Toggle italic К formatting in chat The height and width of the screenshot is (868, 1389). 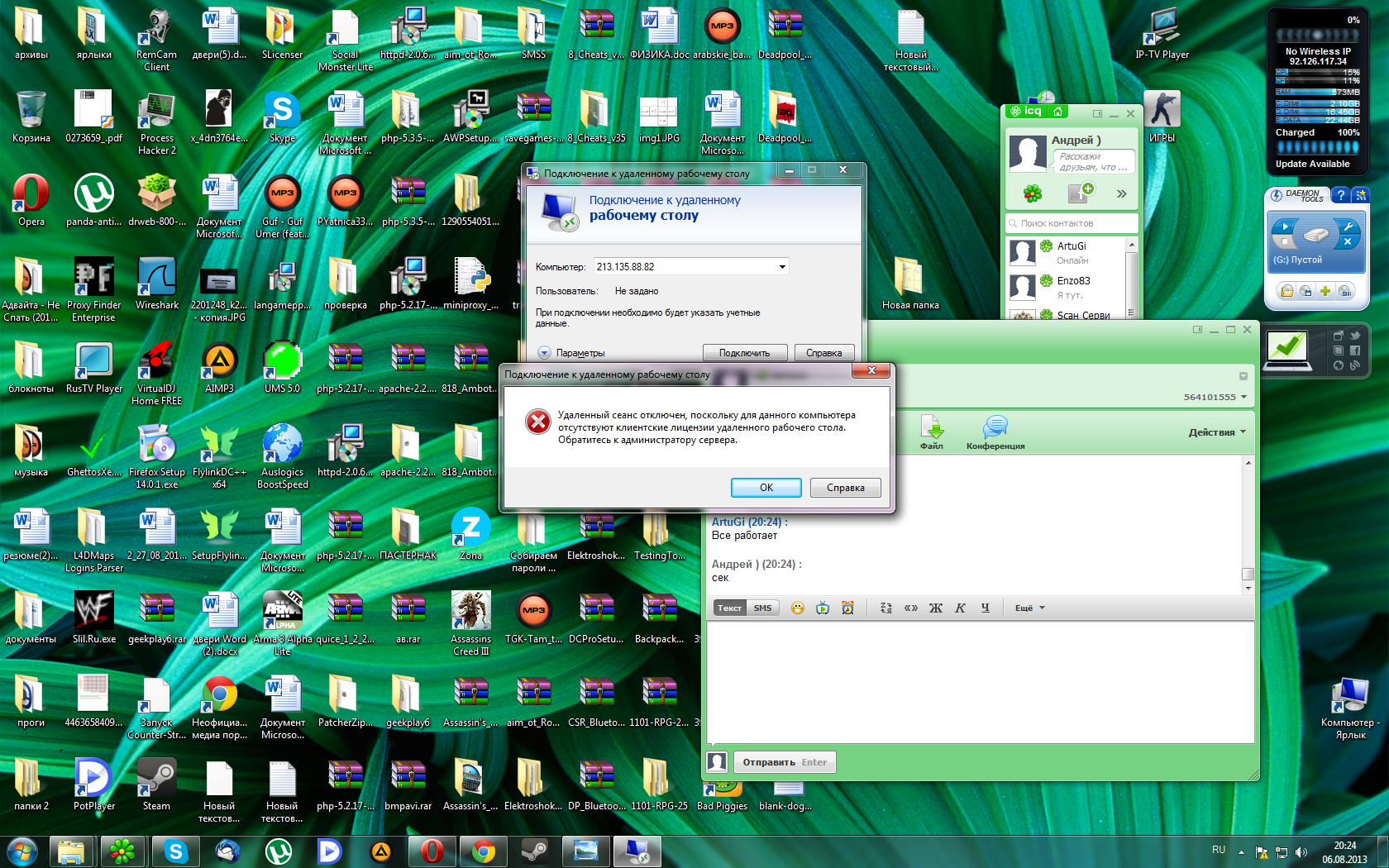click(960, 608)
